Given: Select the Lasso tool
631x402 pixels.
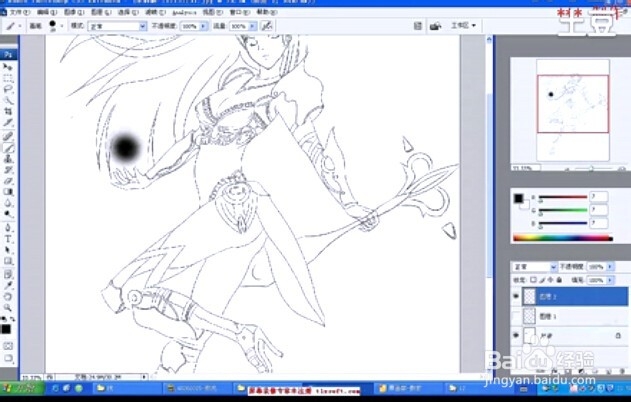Looking at the screenshot, I should click(x=8, y=89).
